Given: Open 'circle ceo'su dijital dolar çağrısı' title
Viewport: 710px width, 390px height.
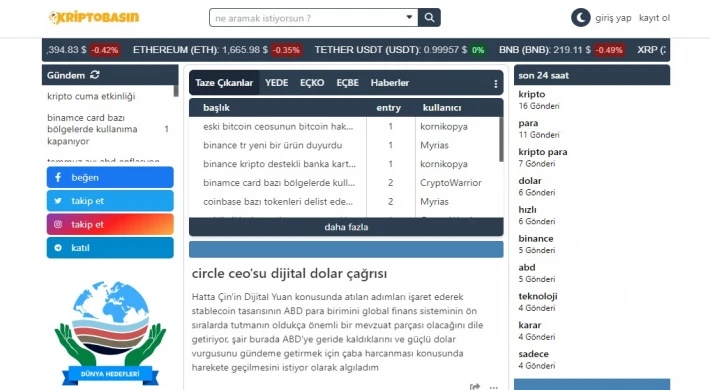Looking at the screenshot, I should pyautogui.click(x=289, y=274).
